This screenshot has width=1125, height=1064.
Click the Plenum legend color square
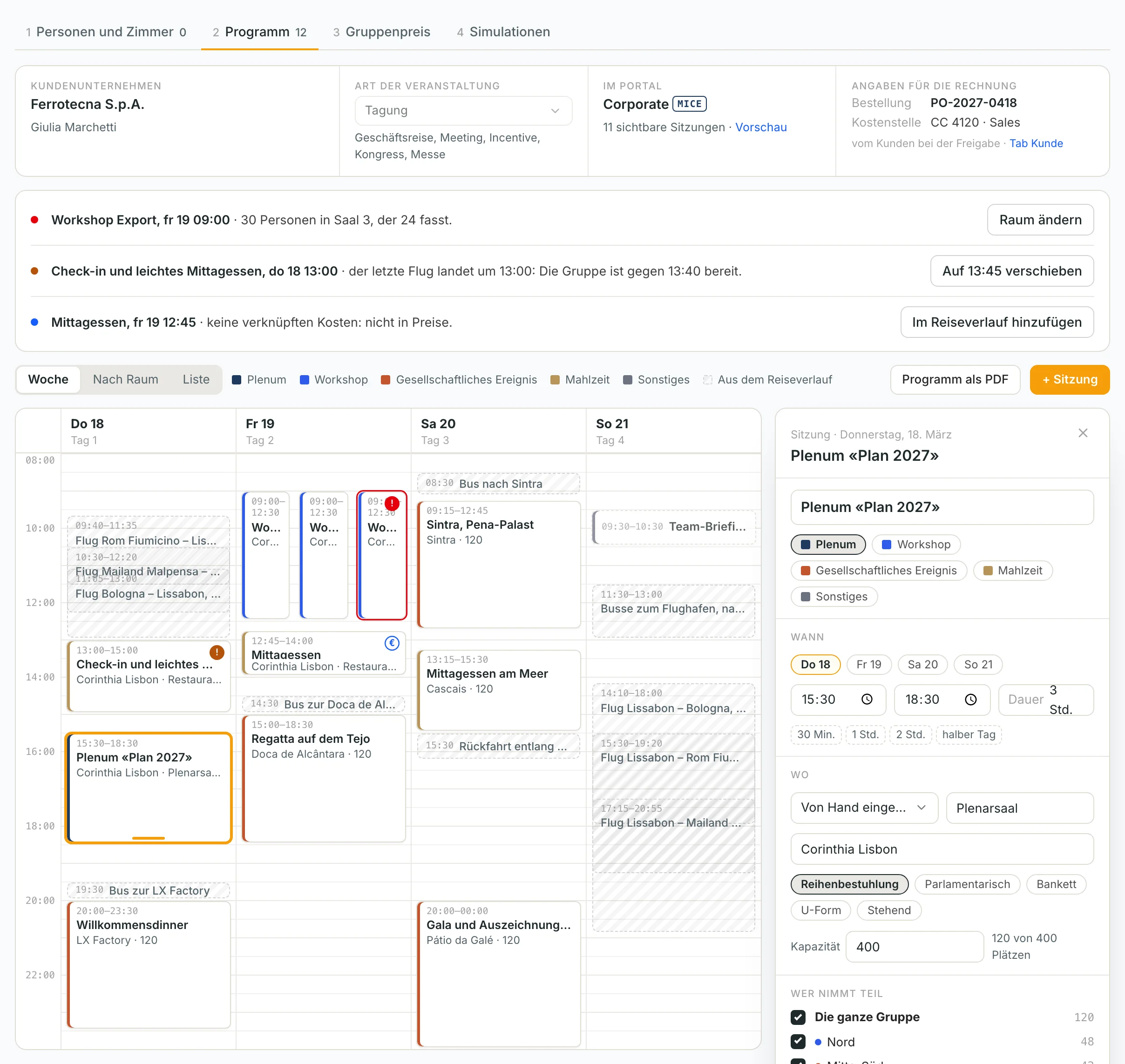point(237,380)
